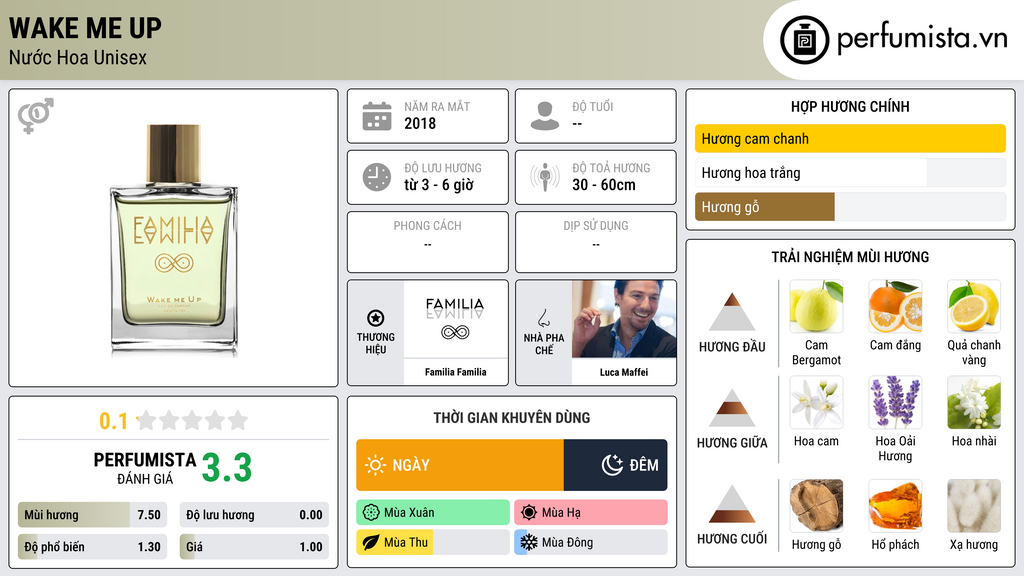Click the user rating value 0.1
The width and height of the screenshot is (1024, 576).
click(x=113, y=421)
